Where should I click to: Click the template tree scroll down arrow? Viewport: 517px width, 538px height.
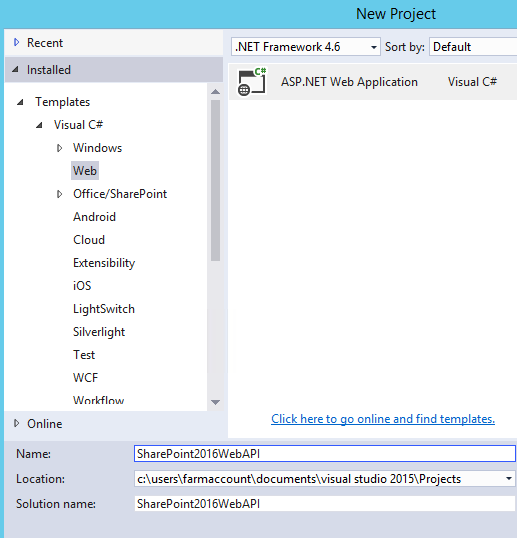pos(215,402)
